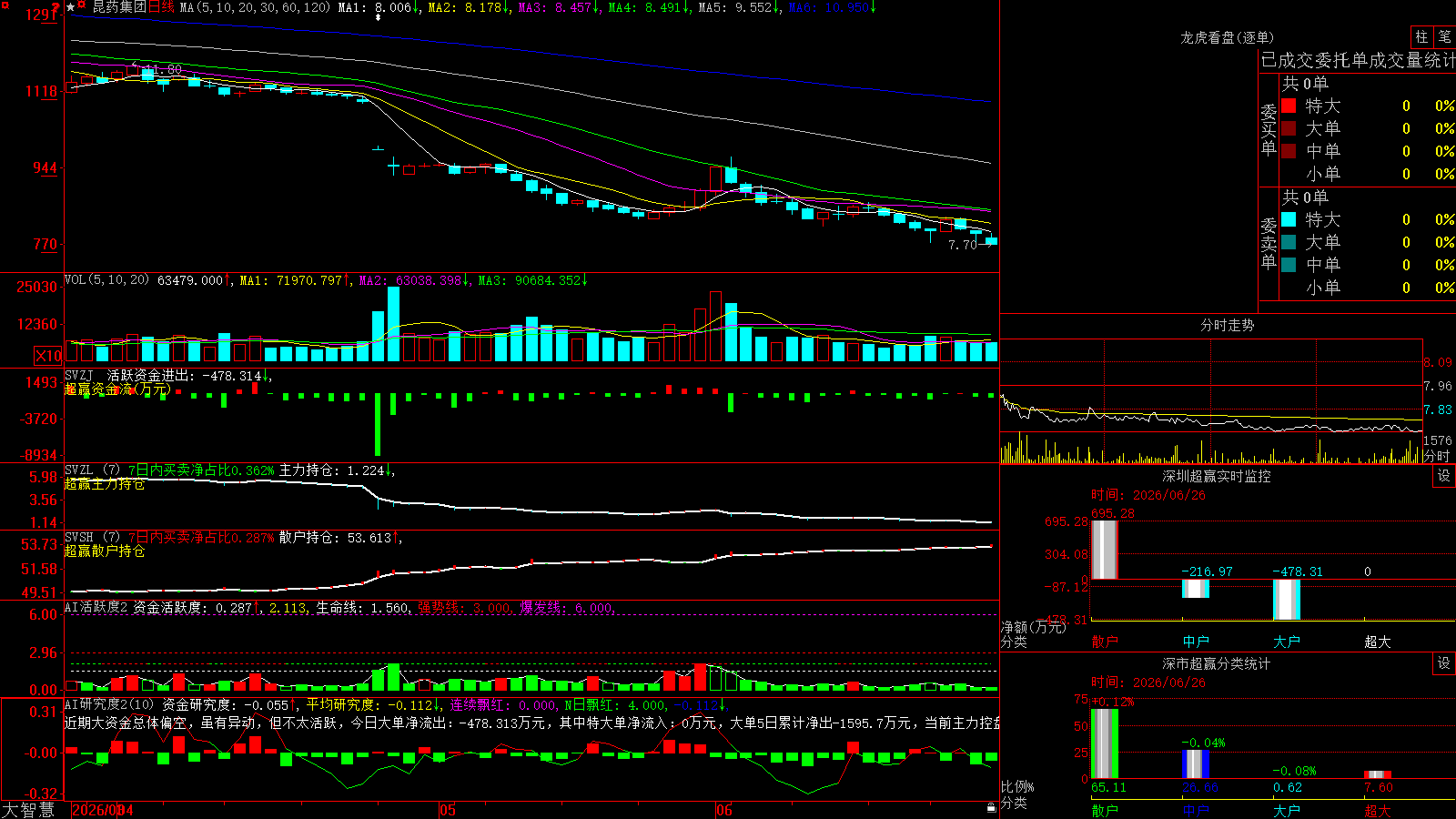Screen dimensions: 1456x819
Task: Click the dark red 大单 buy-order color square
Action: point(1289,128)
